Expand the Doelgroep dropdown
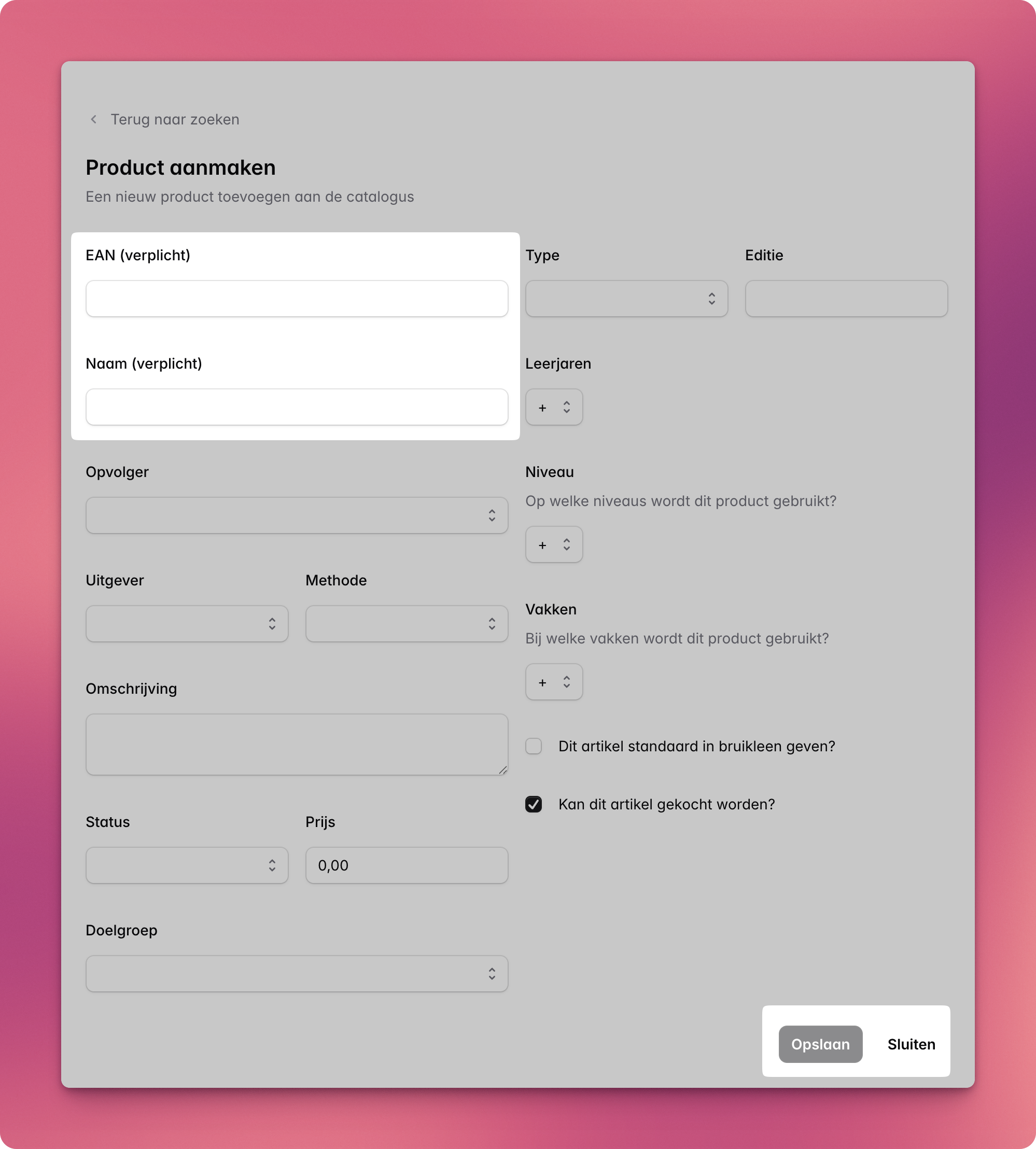Screen dimensions: 1036x1149 click(x=297, y=974)
